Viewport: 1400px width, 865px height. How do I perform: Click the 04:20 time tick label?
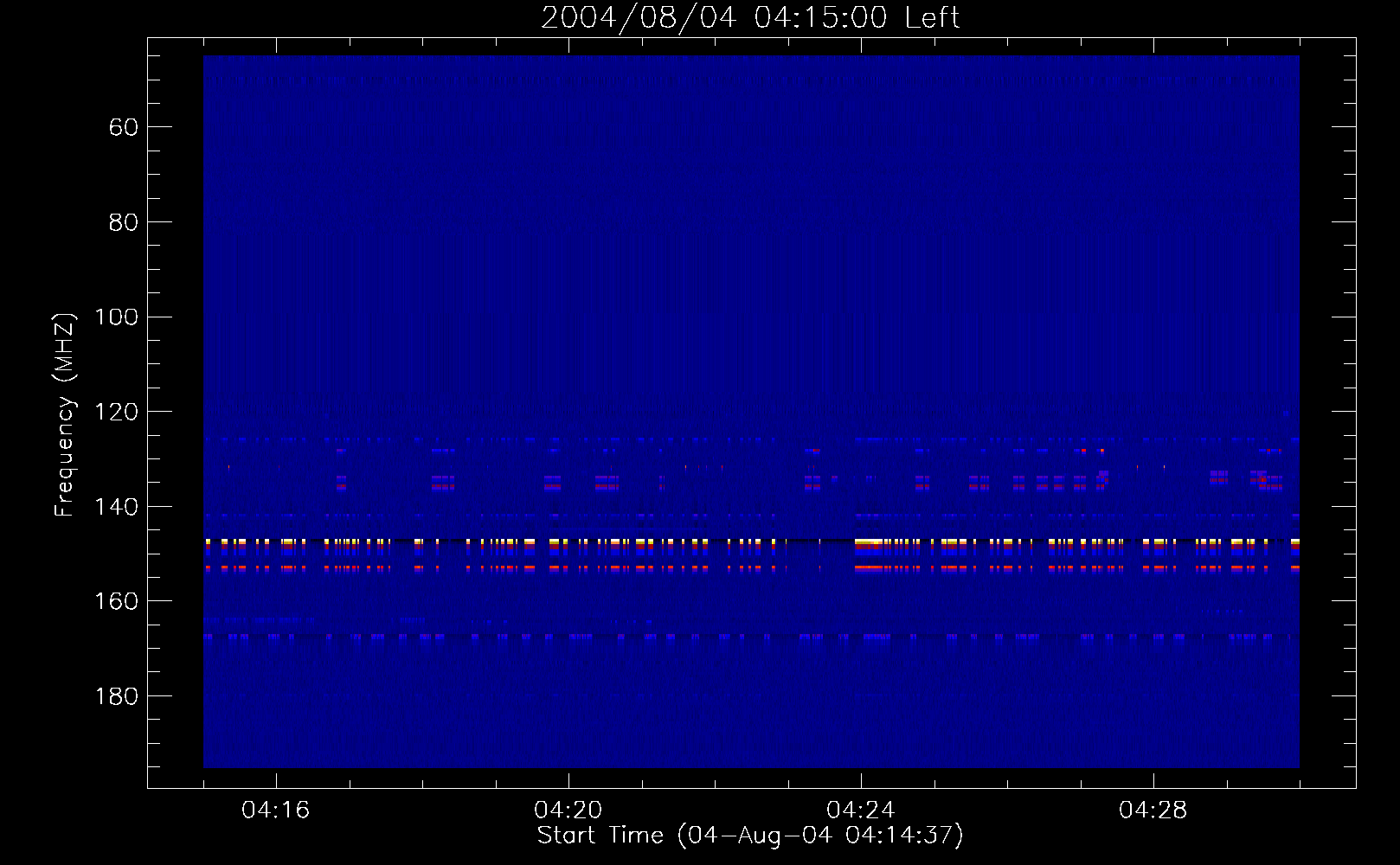(x=568, y=811)
